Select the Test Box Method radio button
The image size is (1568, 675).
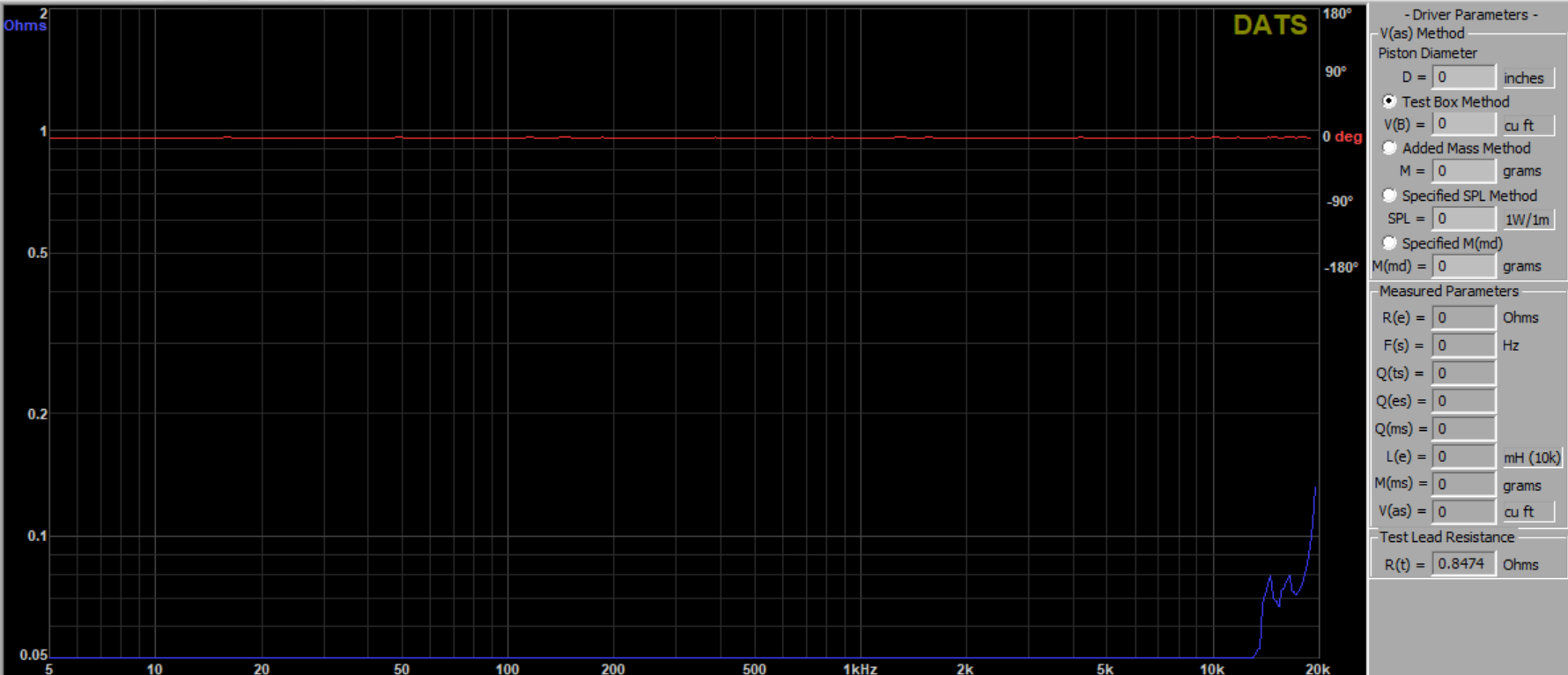click(1389, 101)
